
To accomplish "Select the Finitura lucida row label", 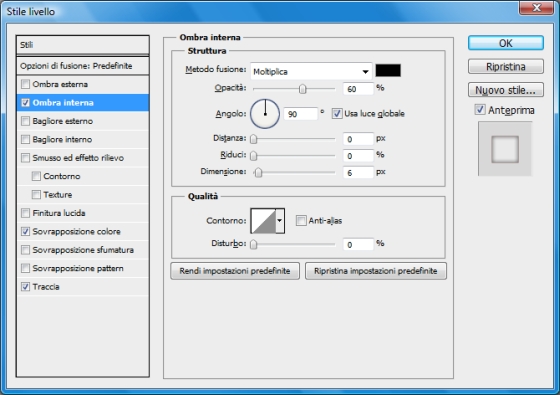I will [x=59, y=213].
